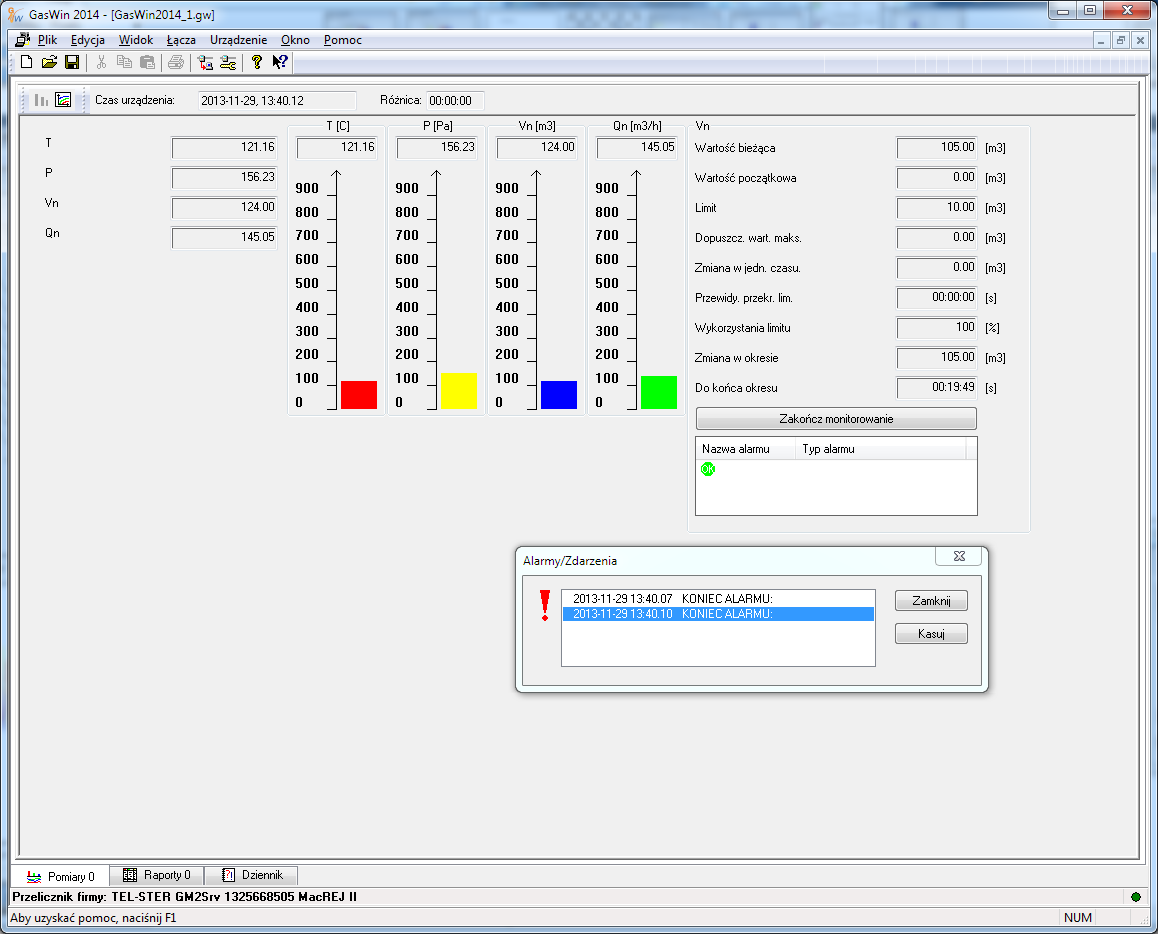Click Kasuj in the Alarmy/Zdarzenia dialog
This screenshot has width=1158, height=934.
[x=931, y=633]
